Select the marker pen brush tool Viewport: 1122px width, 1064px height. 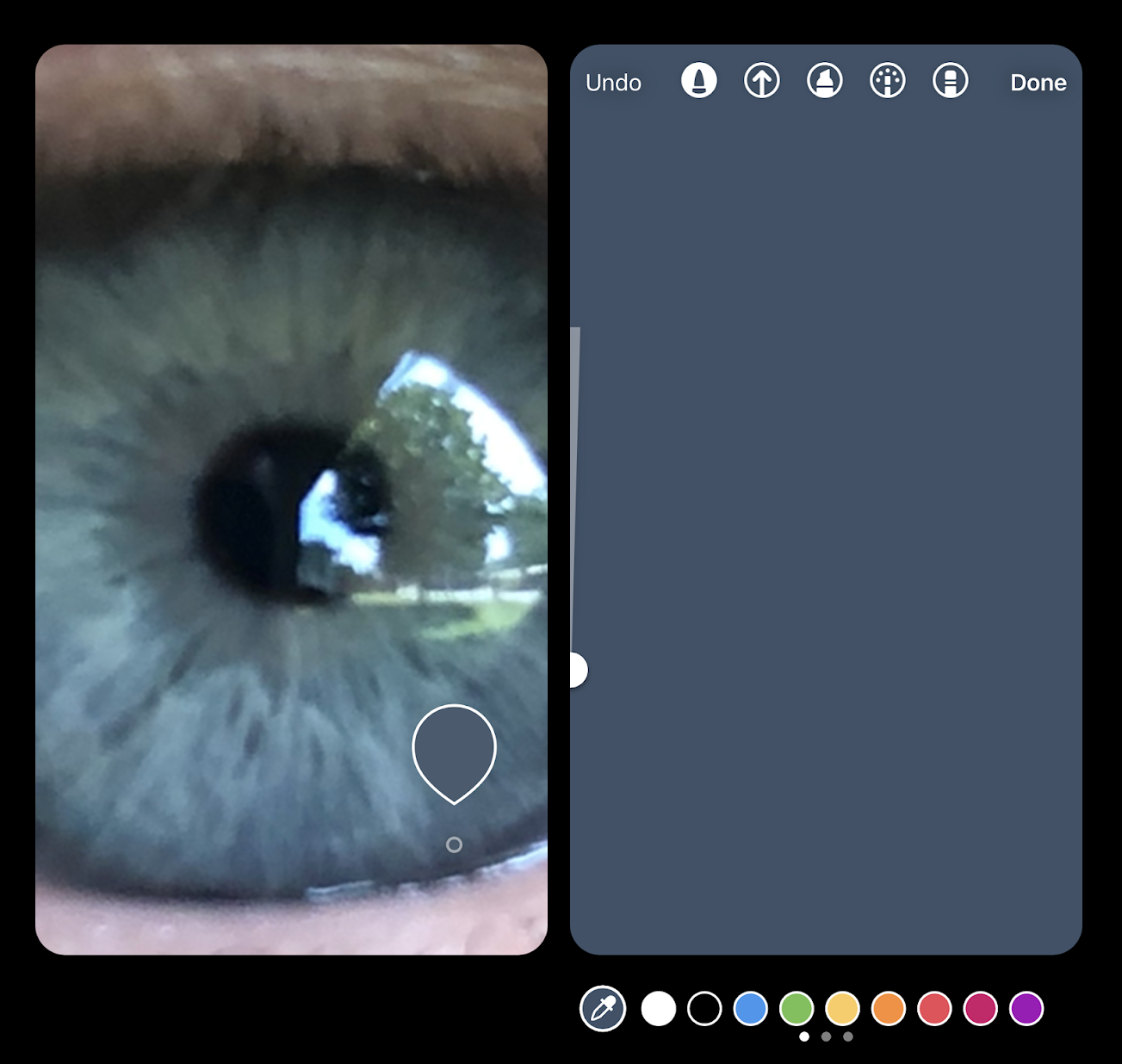[698, 81]
